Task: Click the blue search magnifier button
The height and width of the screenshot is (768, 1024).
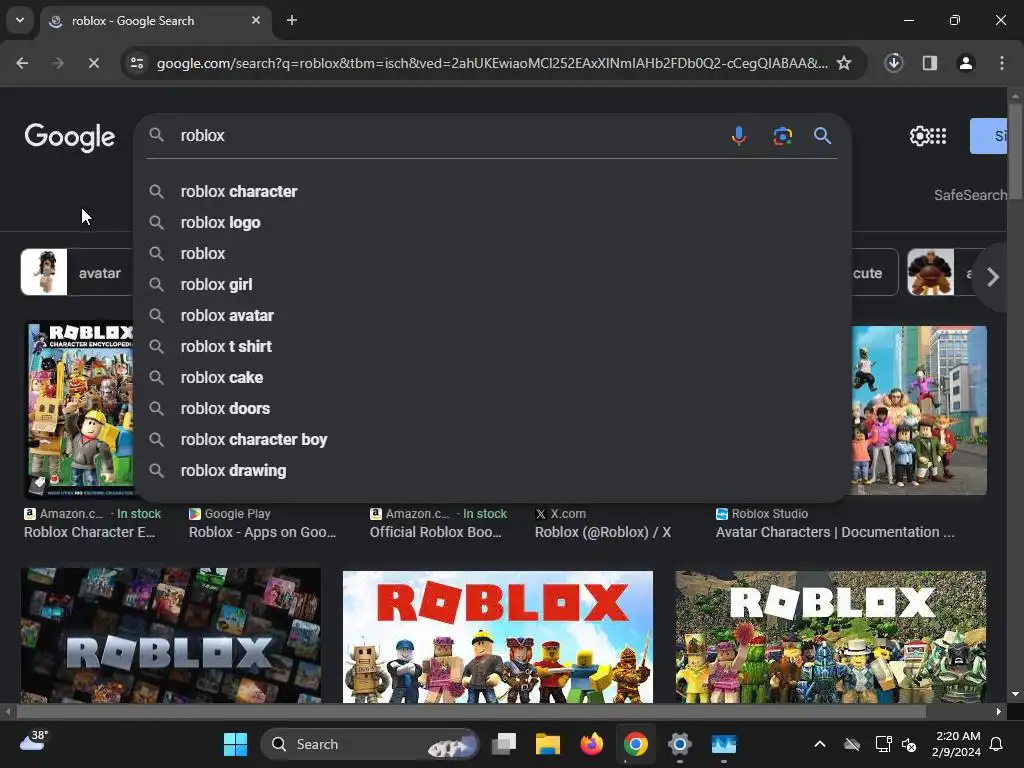Action: click(822, 136)
